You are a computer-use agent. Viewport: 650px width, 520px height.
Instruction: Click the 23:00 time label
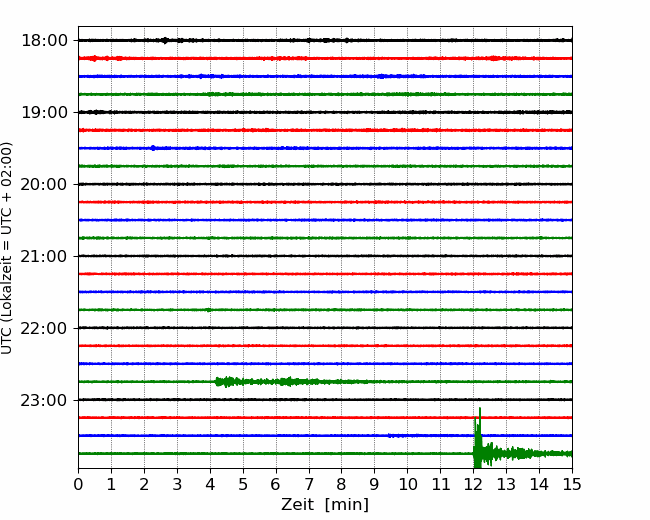tap(44, 401)
